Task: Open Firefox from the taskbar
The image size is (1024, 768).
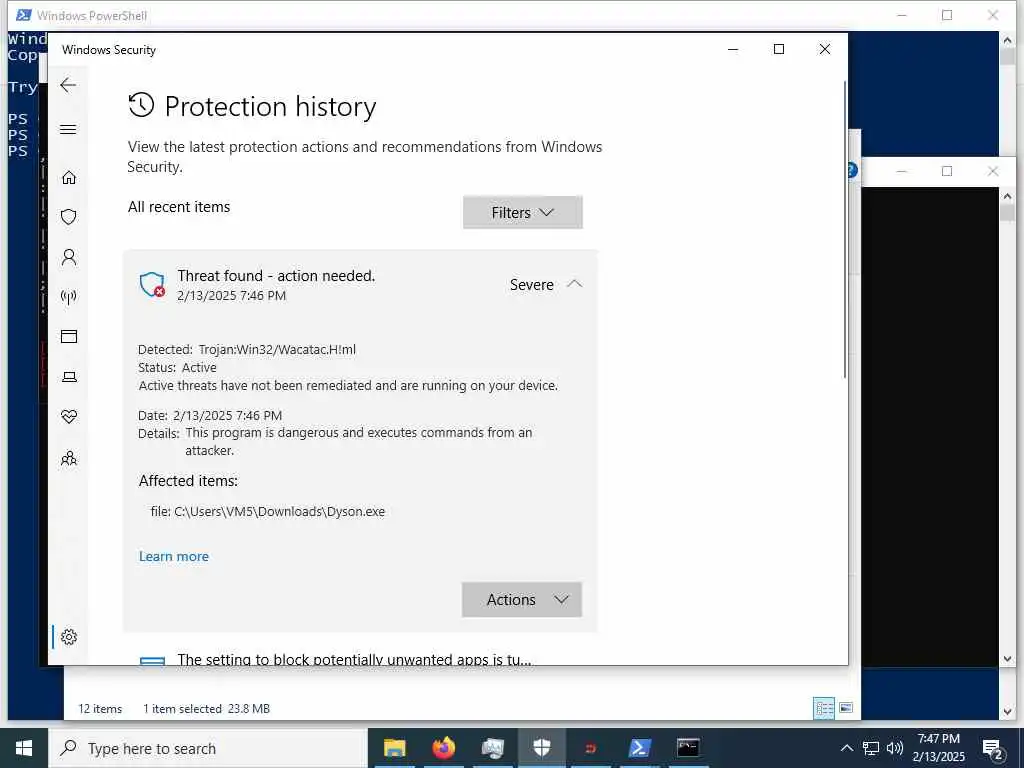Action: pyautogui.click(x=443, y=748)
